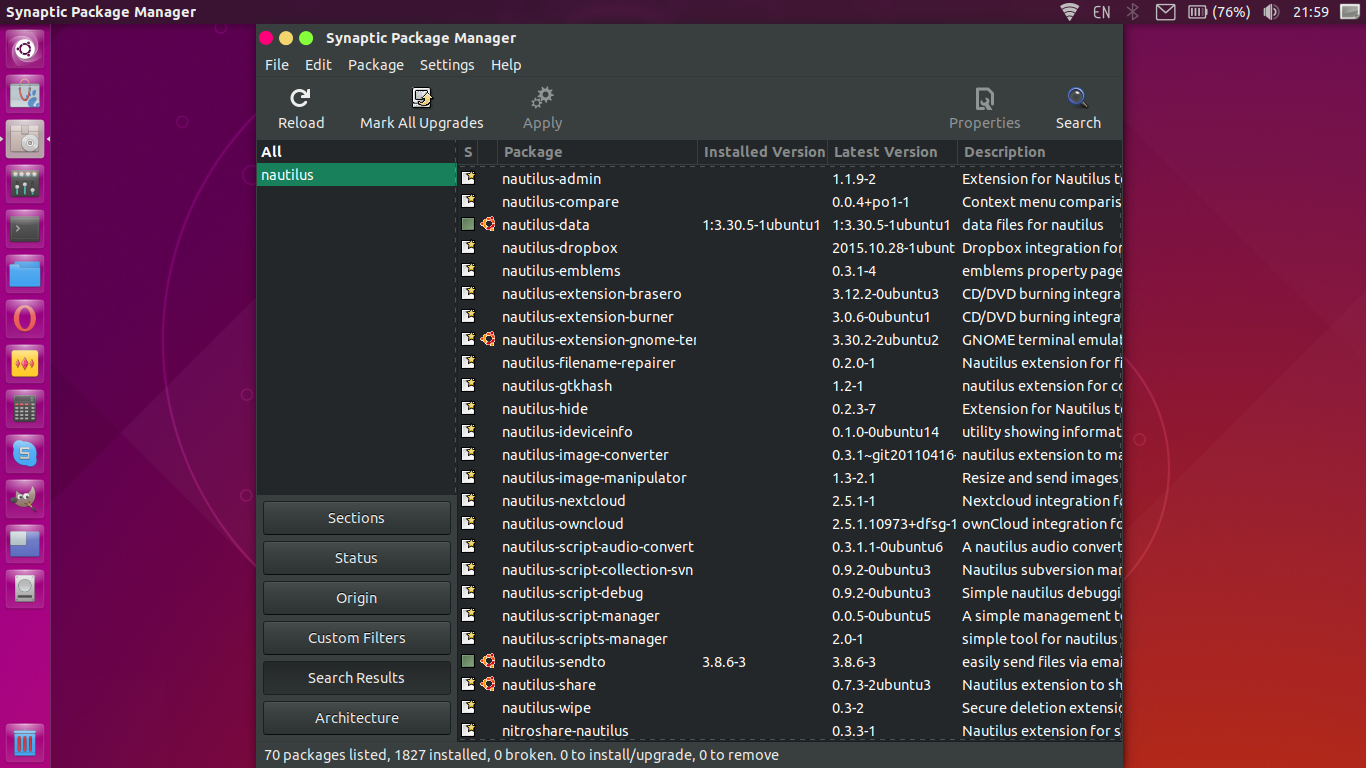Open package Properties from the toolbar

pyautogui.click(x=985, y=98)
